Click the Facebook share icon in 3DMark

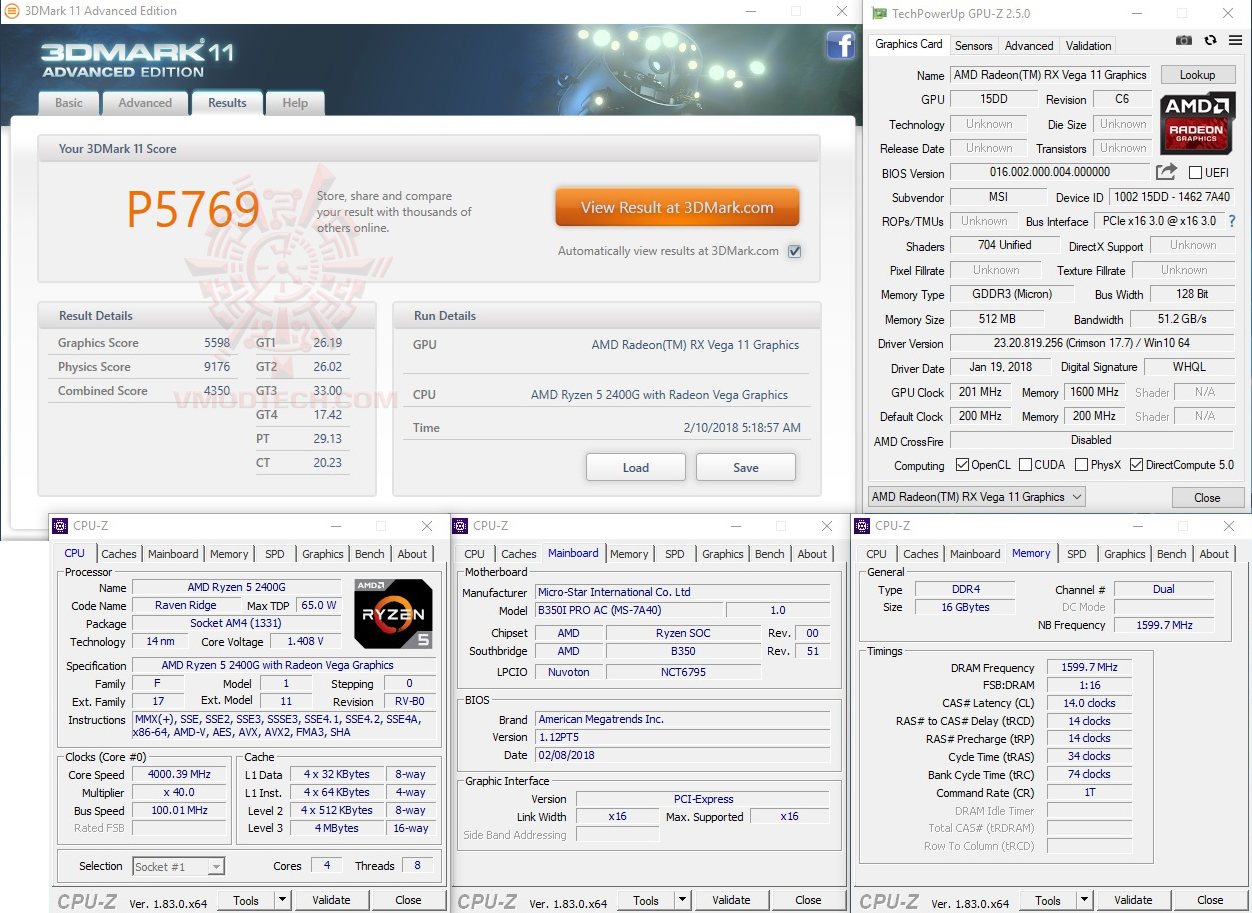[840, 46]
